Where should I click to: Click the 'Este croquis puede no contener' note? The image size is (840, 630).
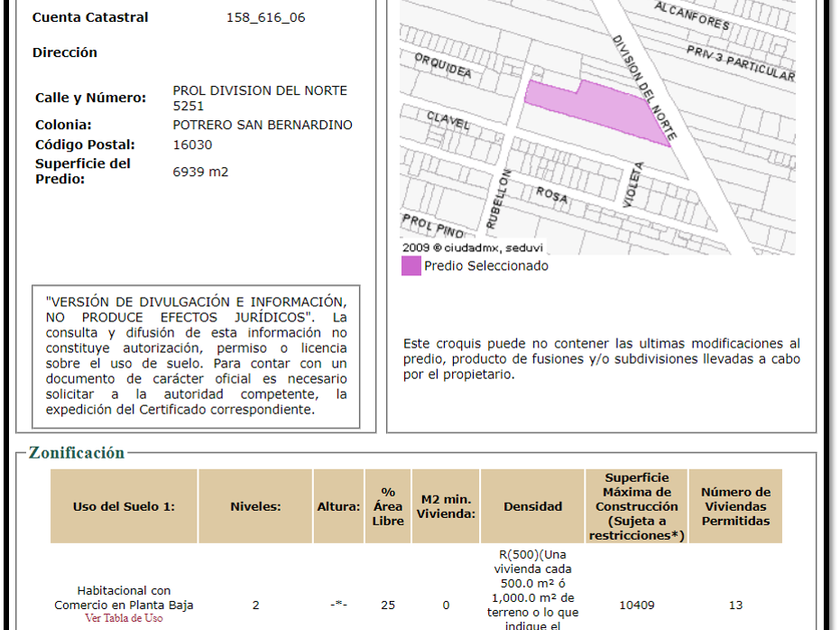point(602,358)
